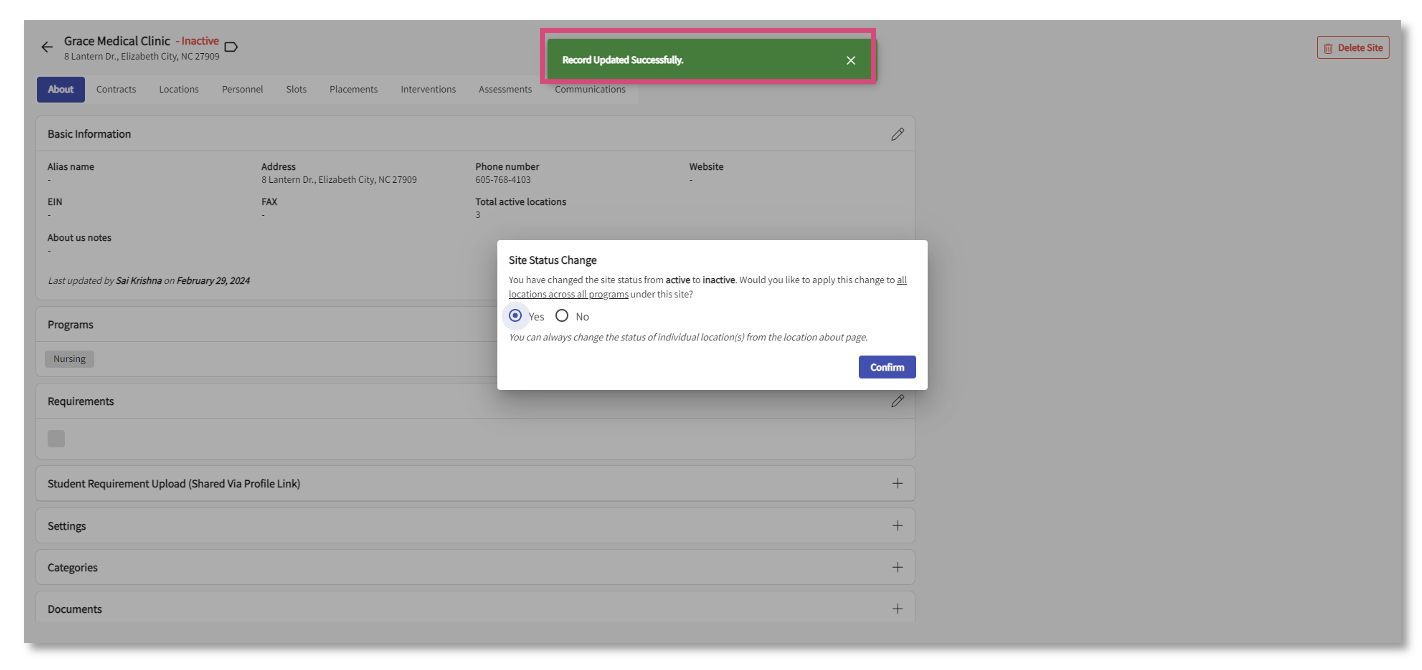Click the trash icon in Delete Site

(x=1328, y=48)
